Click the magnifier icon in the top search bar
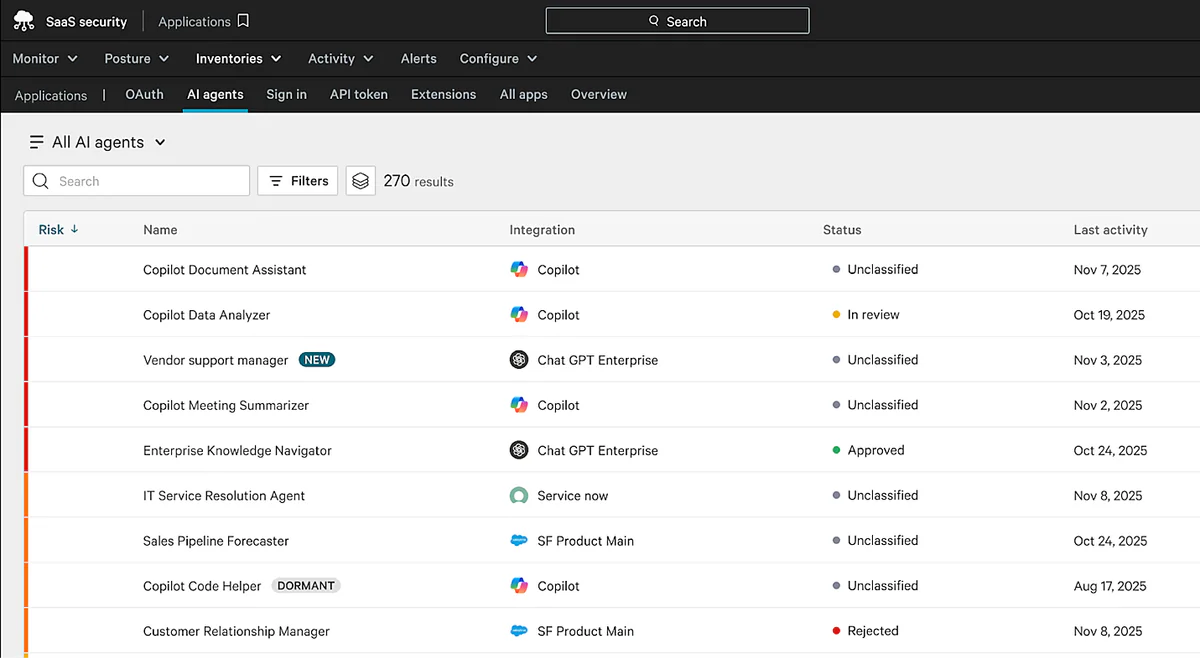 654,20
